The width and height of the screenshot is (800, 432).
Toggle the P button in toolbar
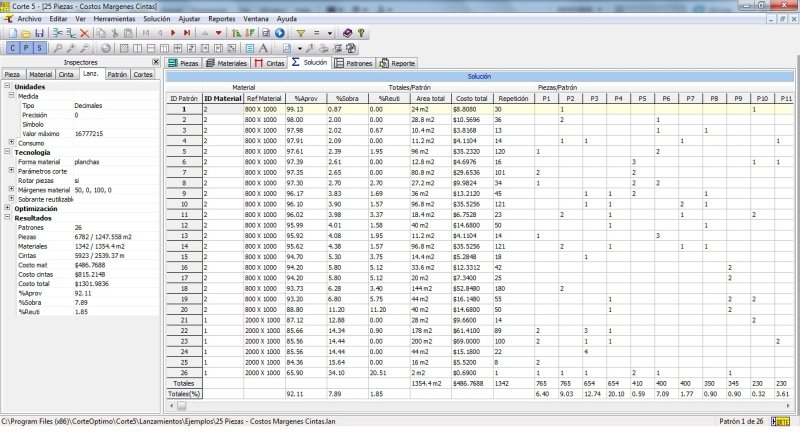point(24,48)
